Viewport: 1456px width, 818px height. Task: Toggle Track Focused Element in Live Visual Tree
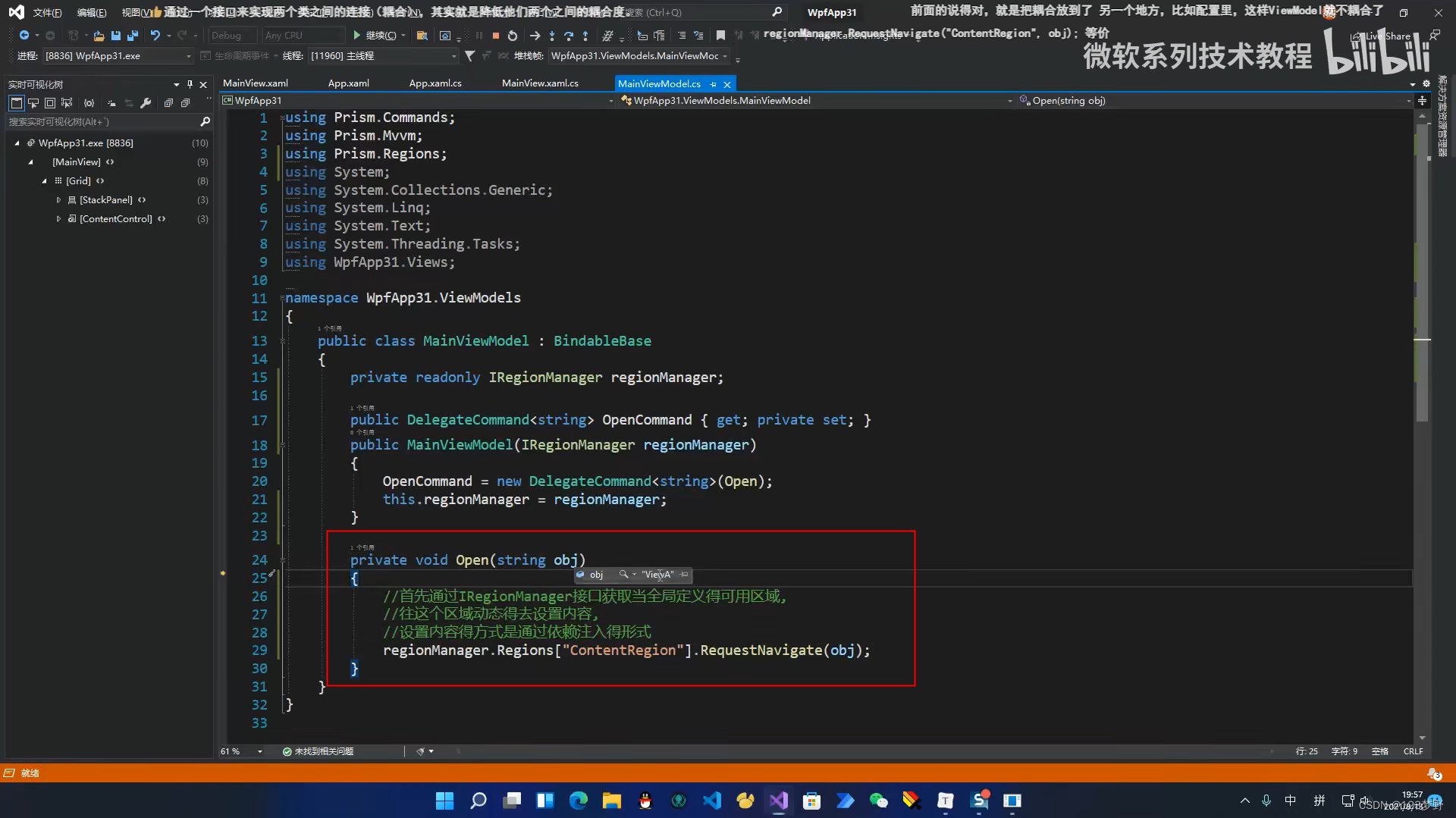coord(67,102)
